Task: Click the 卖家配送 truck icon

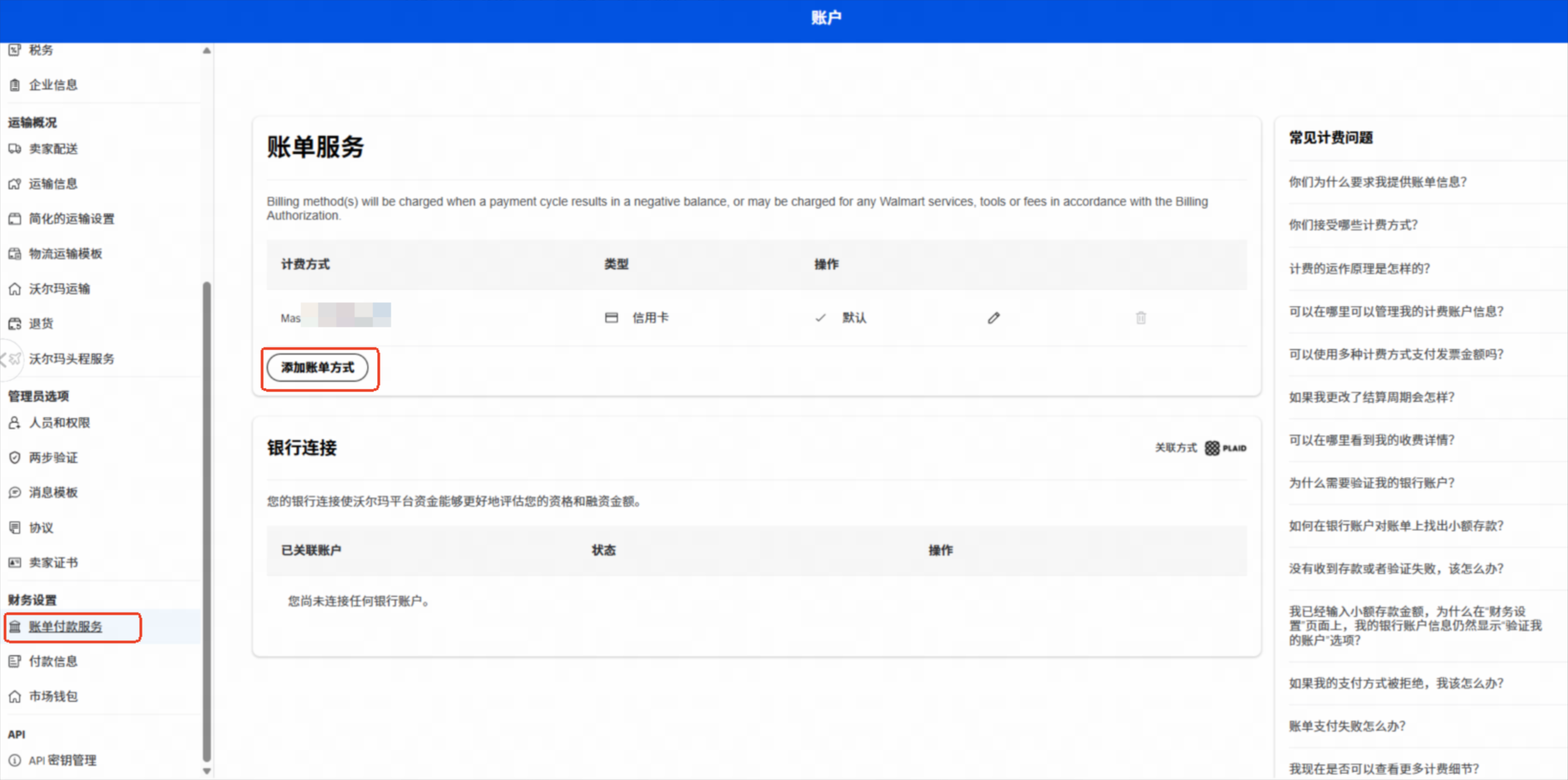Action: click(15, 149)
